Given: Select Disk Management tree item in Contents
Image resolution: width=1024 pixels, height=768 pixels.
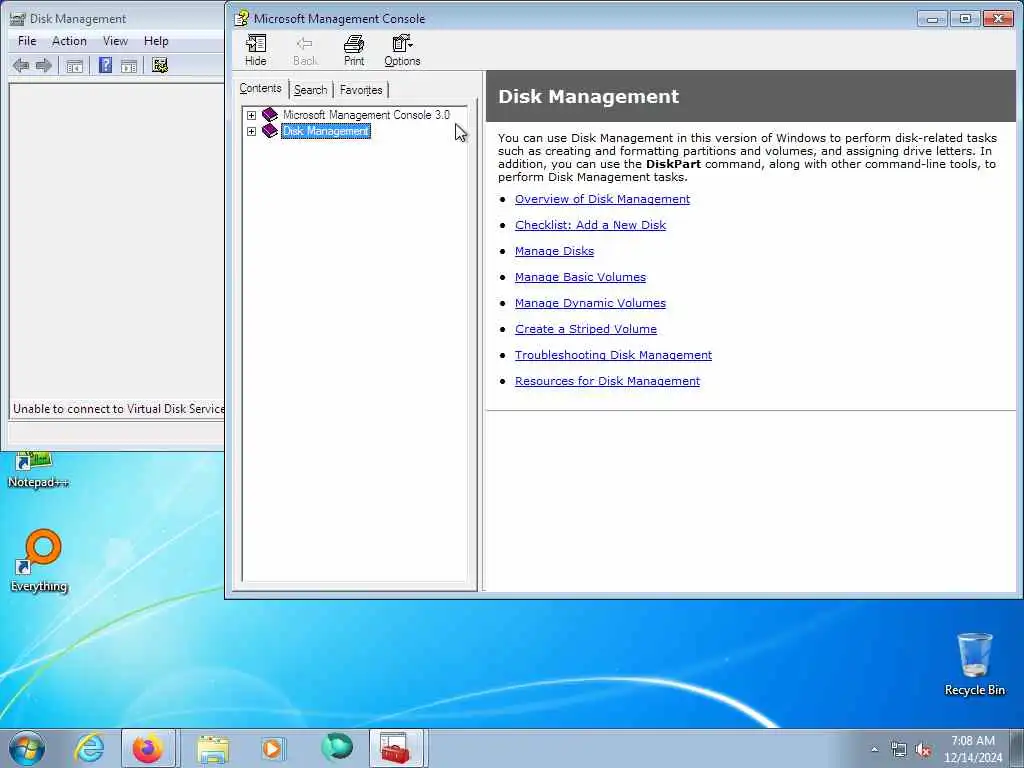Looking at the screenshot, I should click(326, 131).
